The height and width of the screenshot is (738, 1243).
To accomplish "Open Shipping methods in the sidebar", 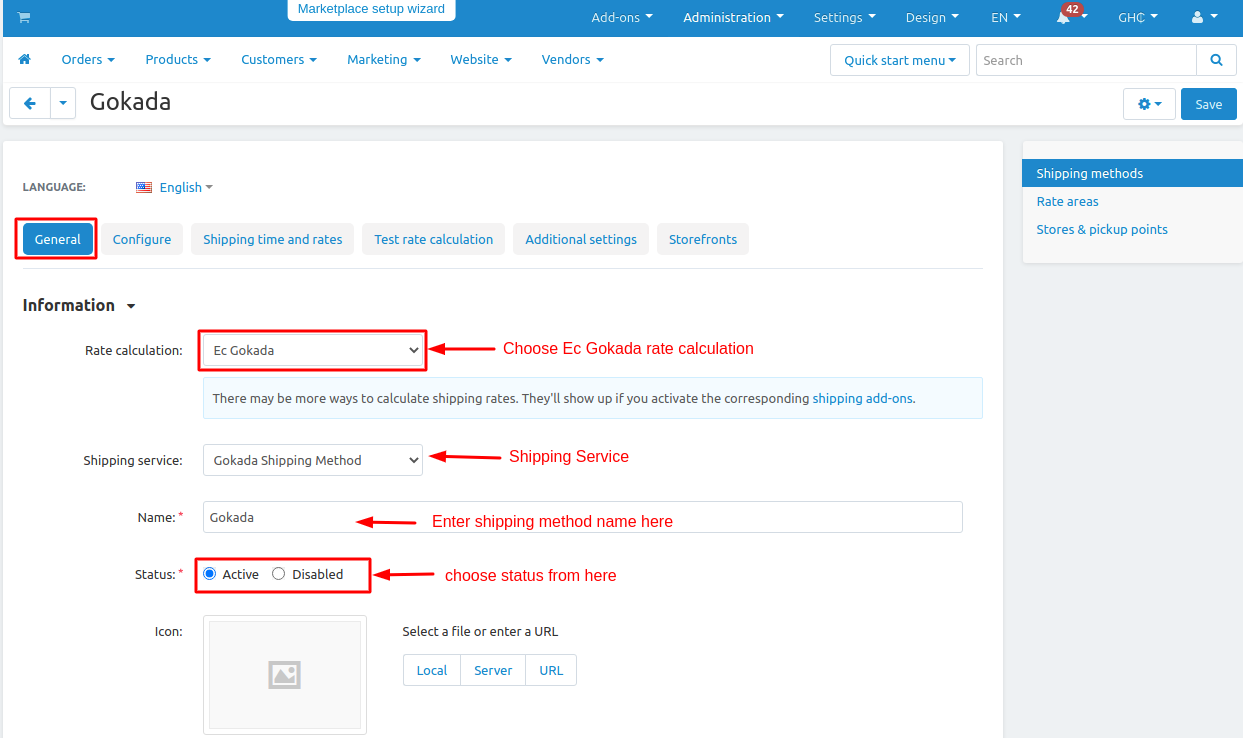I will point(1133,173).
